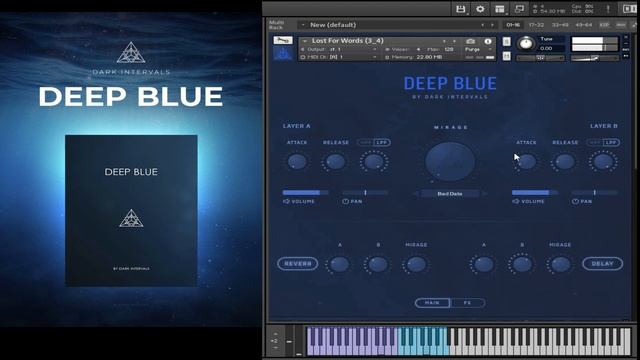
Task: Click the Layer B volume speaker icon
Action: [x=516, y=201]
